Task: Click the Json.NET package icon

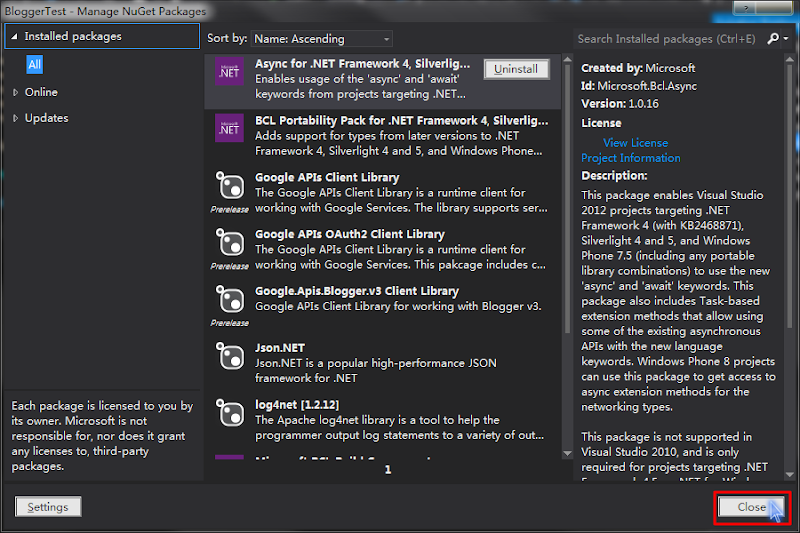Action: (x=230, y=355)
